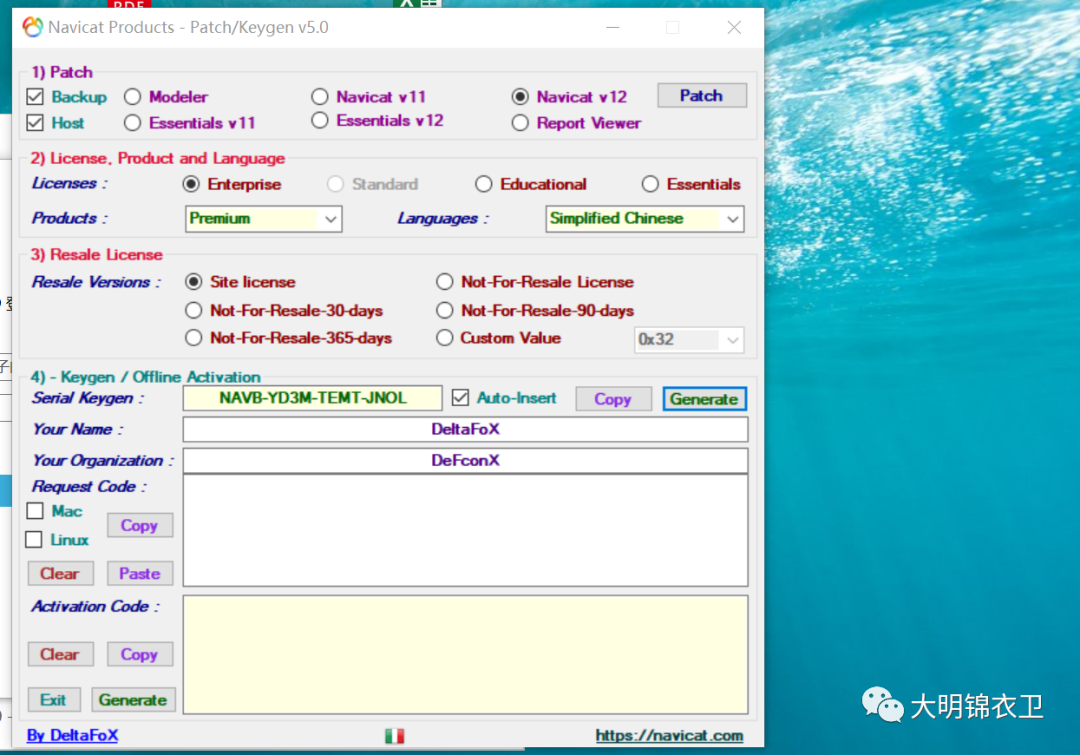Toggle the Backup checkbox
Viewport: 1080px width, 755px height.
pyautogui.click(x=35, y=96)
